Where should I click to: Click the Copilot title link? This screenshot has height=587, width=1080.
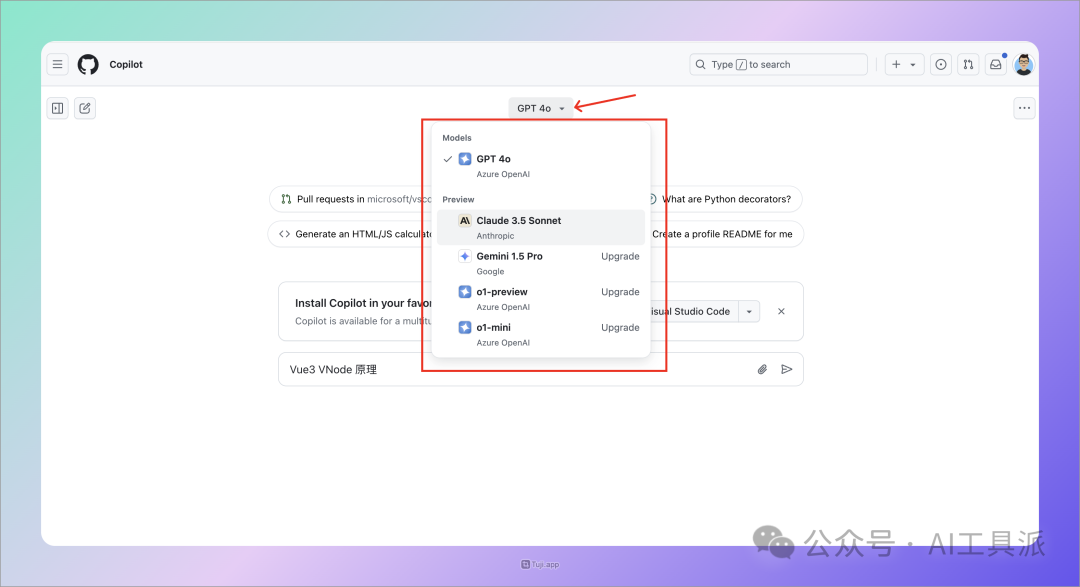coord(126,64)
